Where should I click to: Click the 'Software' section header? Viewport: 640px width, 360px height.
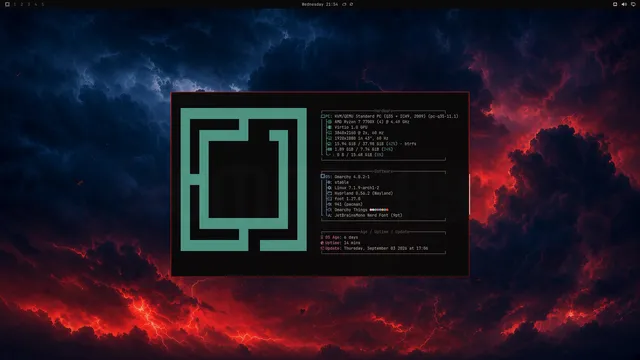coord(383,171)
